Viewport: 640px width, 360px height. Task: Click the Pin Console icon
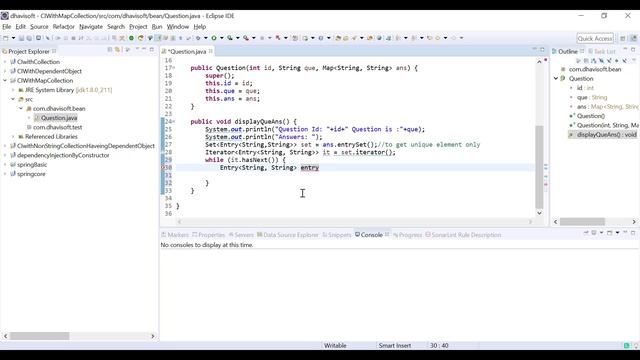coord(586,233)
